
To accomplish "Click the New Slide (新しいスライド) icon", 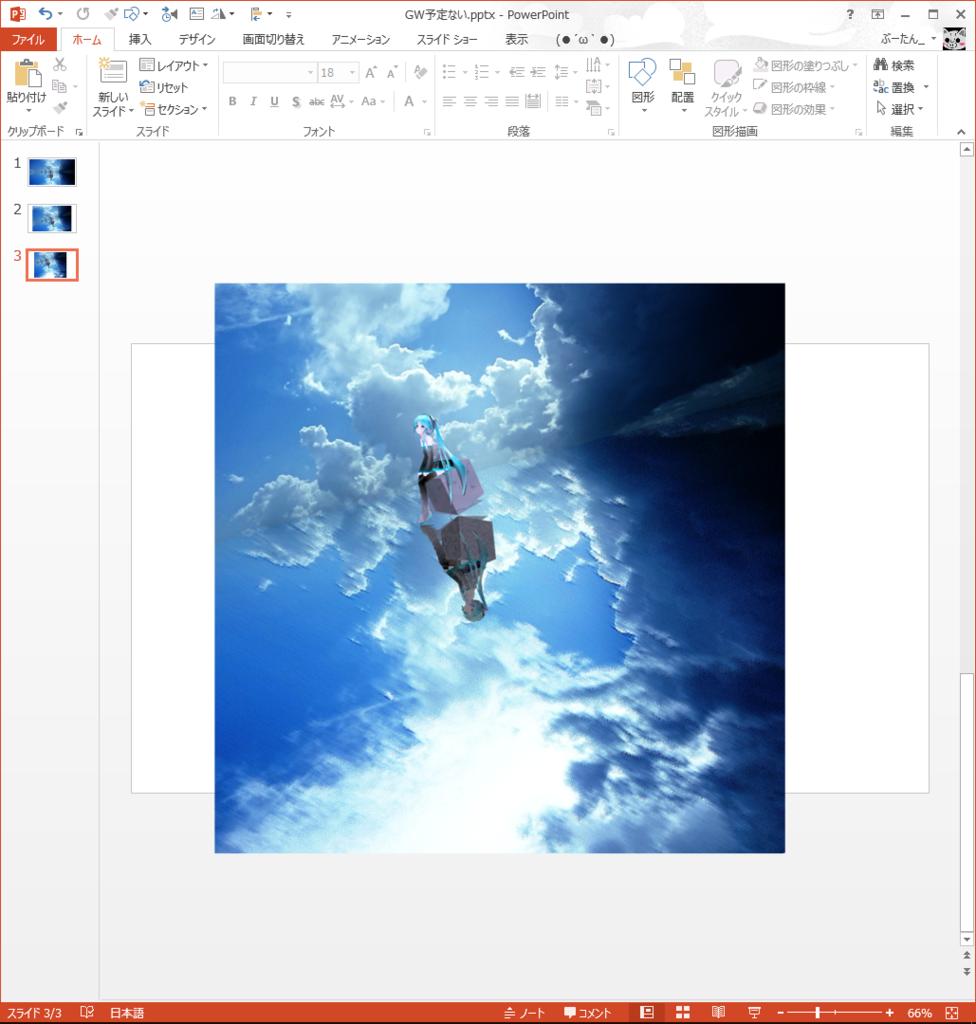I will click(112, 71).
